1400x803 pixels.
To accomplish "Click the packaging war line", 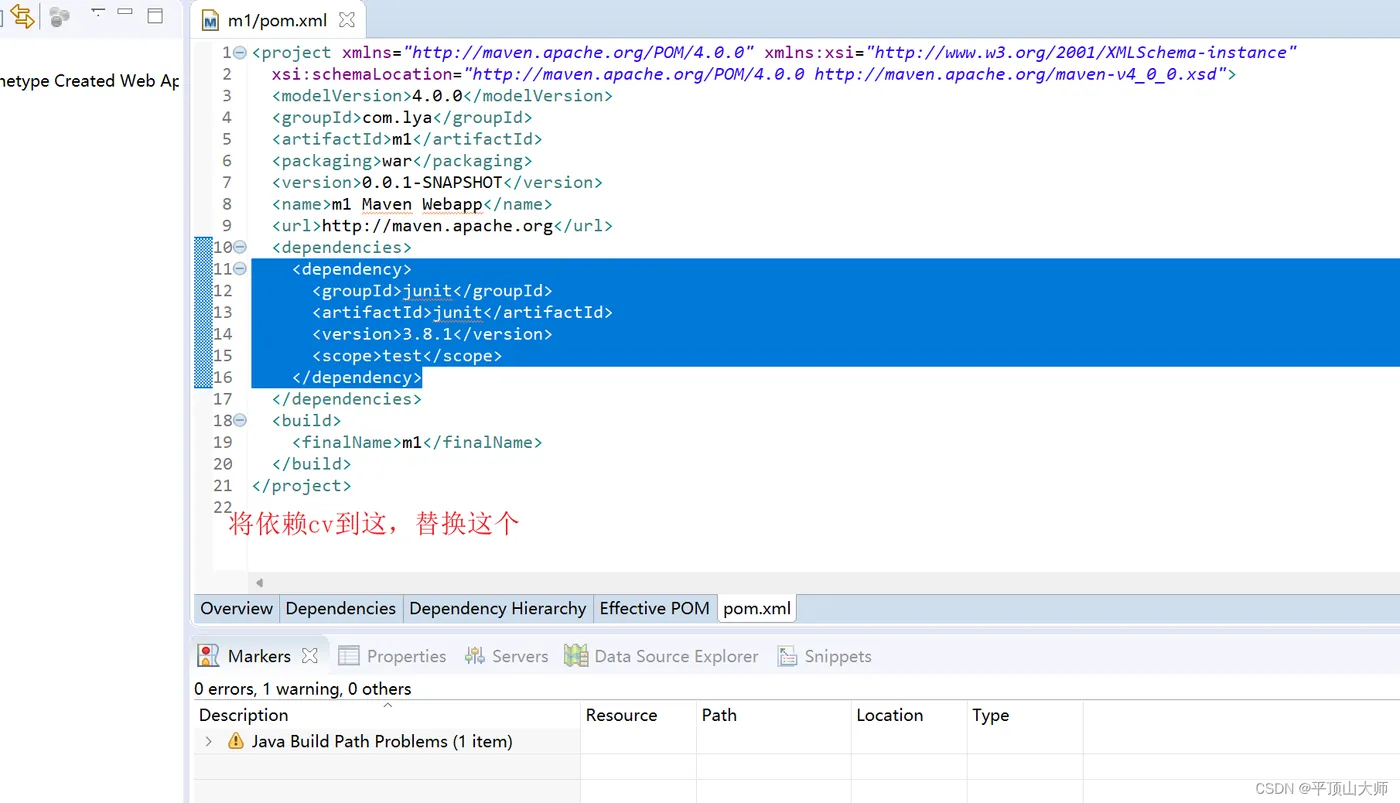I will (x=402, y=161).
